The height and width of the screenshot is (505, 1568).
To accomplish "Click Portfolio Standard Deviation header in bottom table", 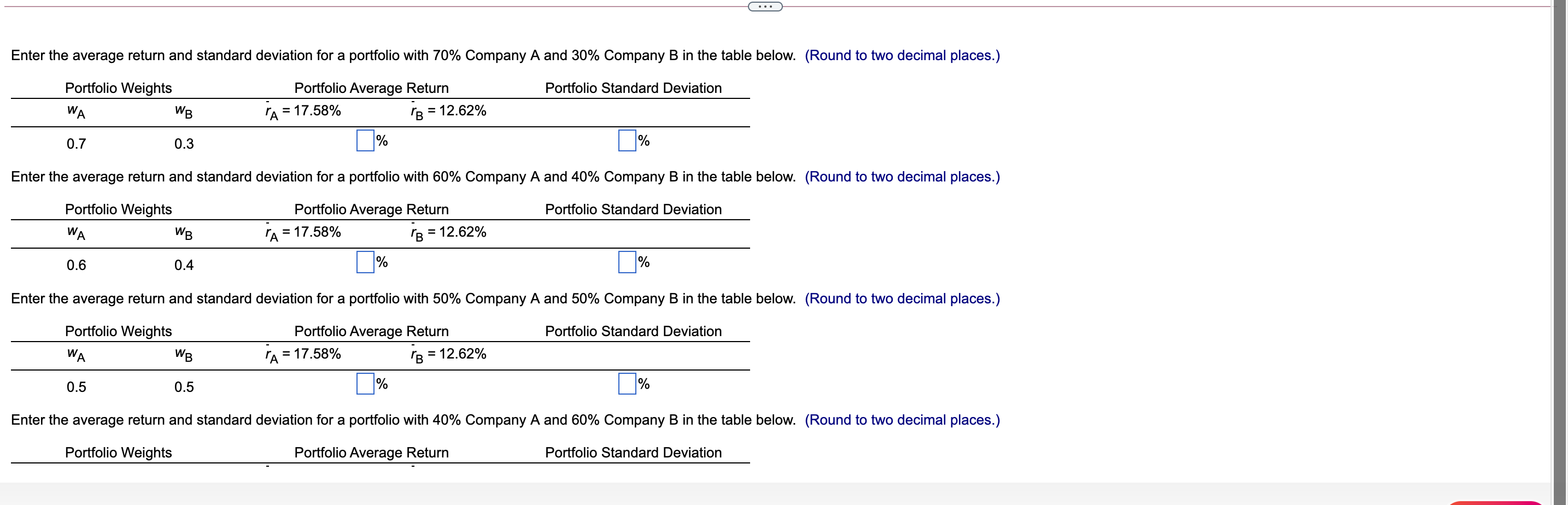I will click(633, 453).
